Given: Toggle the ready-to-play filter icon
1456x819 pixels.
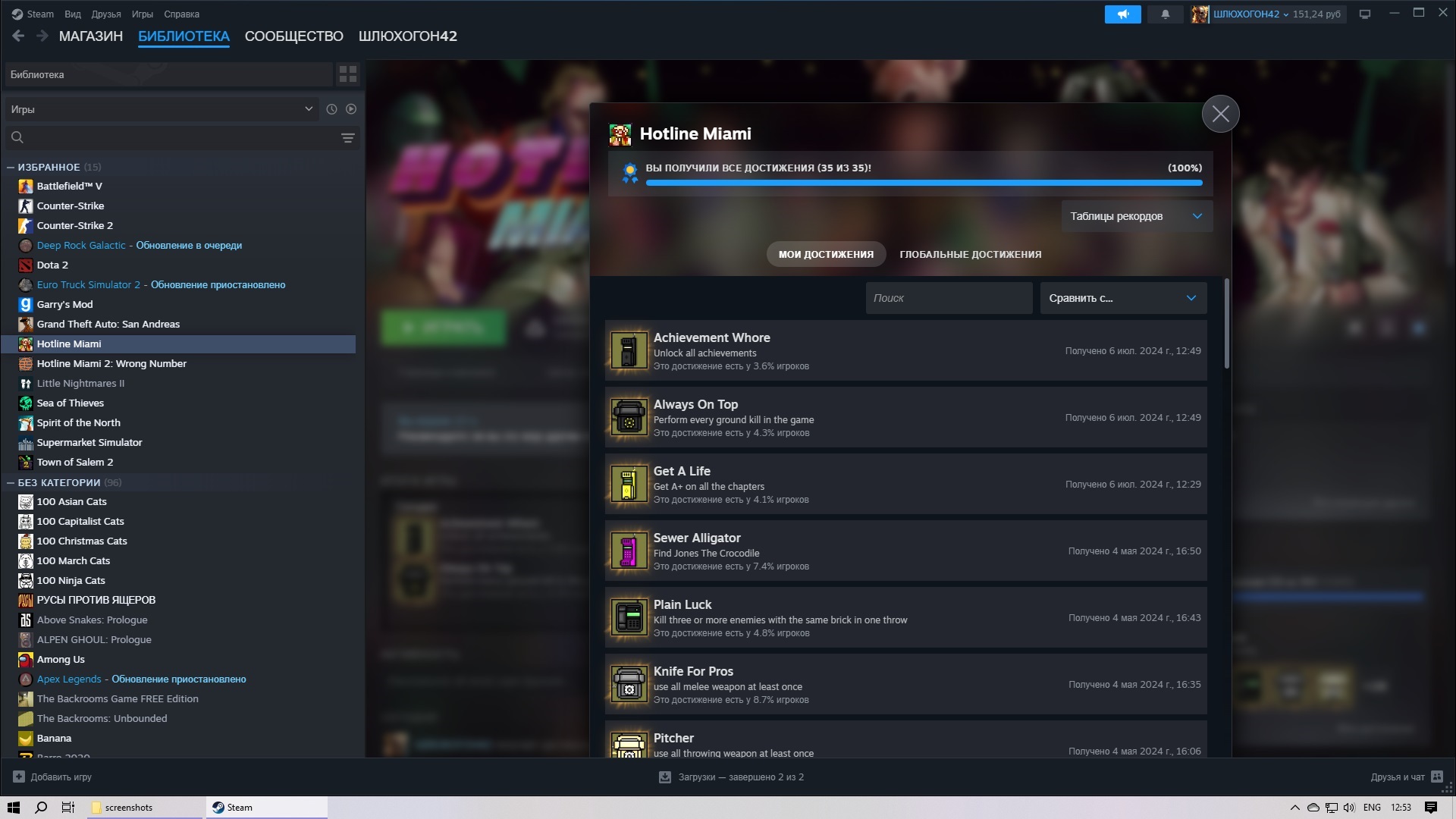Looking at the screenshot, I should pyautogui.click(x=351, y=109).
